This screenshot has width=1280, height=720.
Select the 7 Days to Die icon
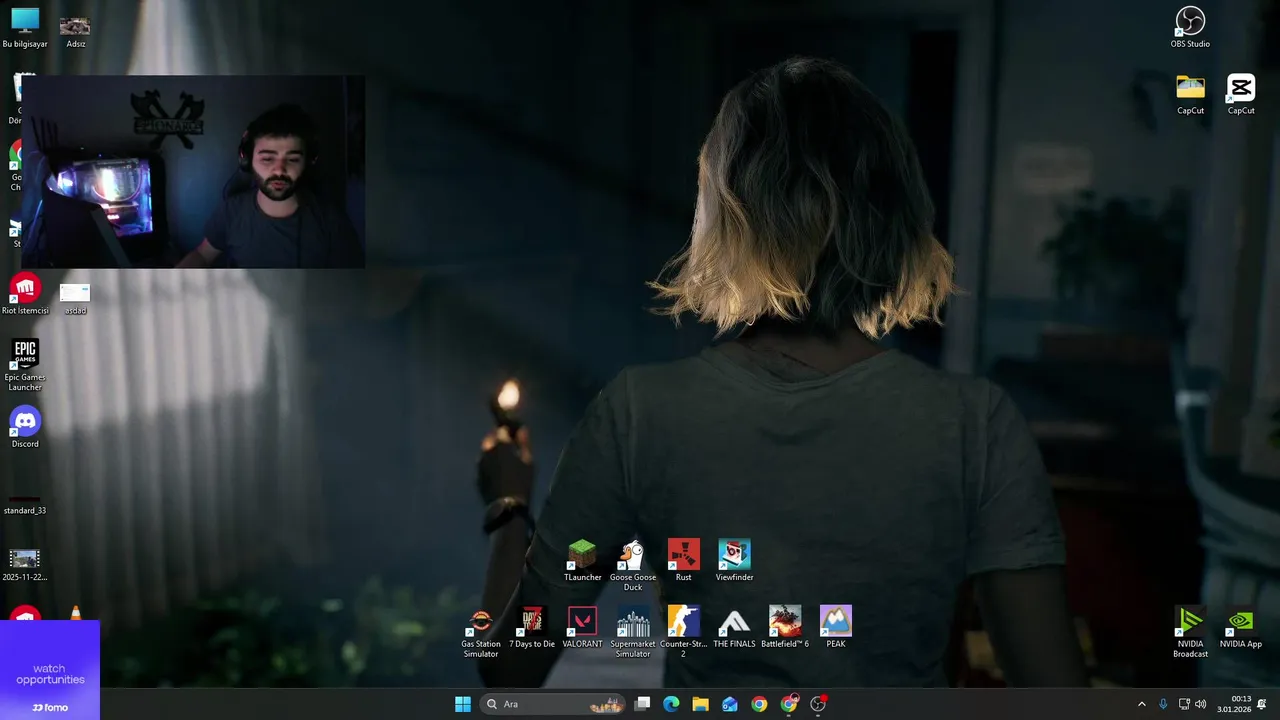532,628
